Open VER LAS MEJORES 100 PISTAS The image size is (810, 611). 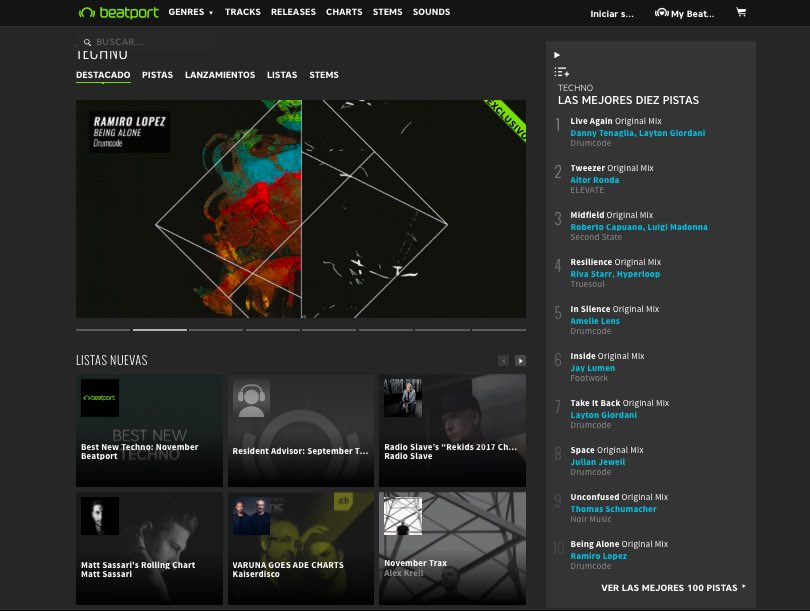[x=669, y=588]
